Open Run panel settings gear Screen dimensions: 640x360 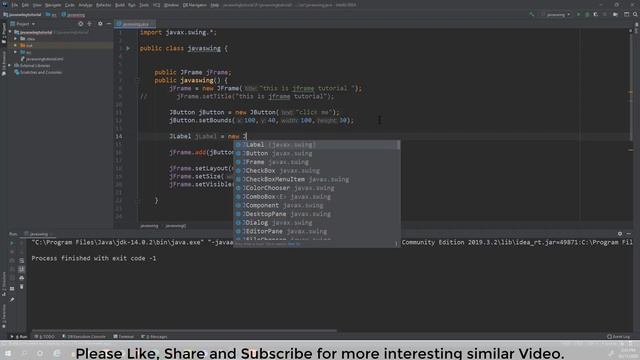coord(620,234)
